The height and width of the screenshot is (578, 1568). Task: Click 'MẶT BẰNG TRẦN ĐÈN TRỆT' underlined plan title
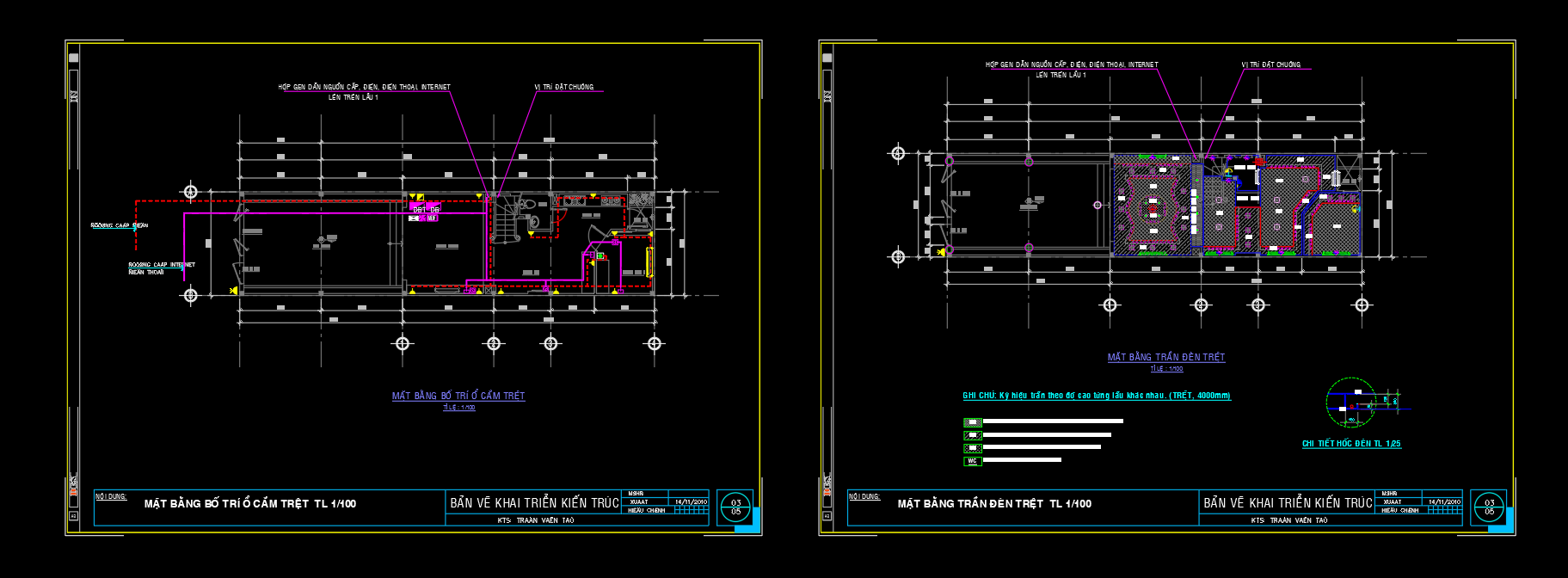point(1166,357)
